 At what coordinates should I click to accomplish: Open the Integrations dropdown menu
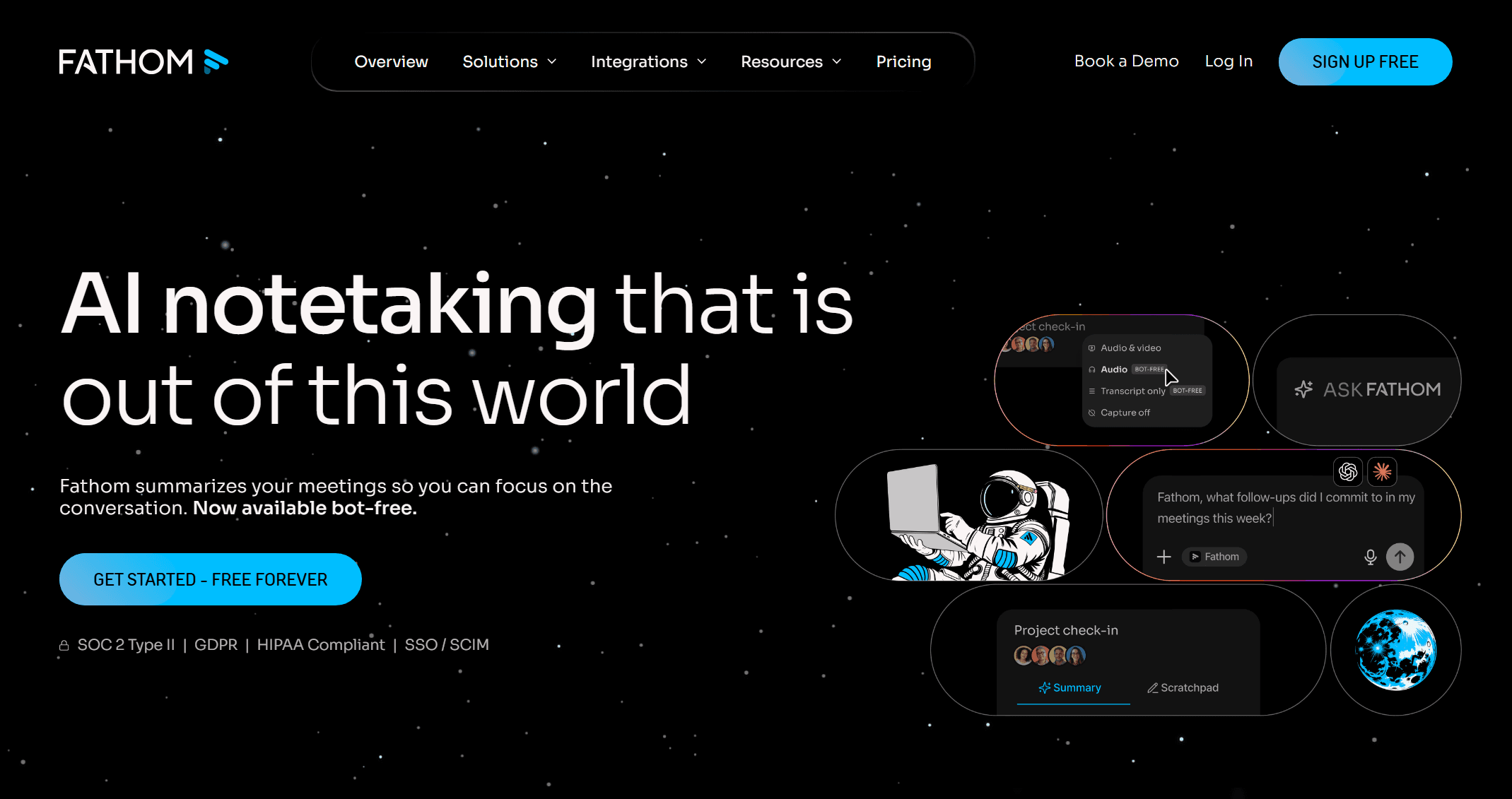pos(648,62)
